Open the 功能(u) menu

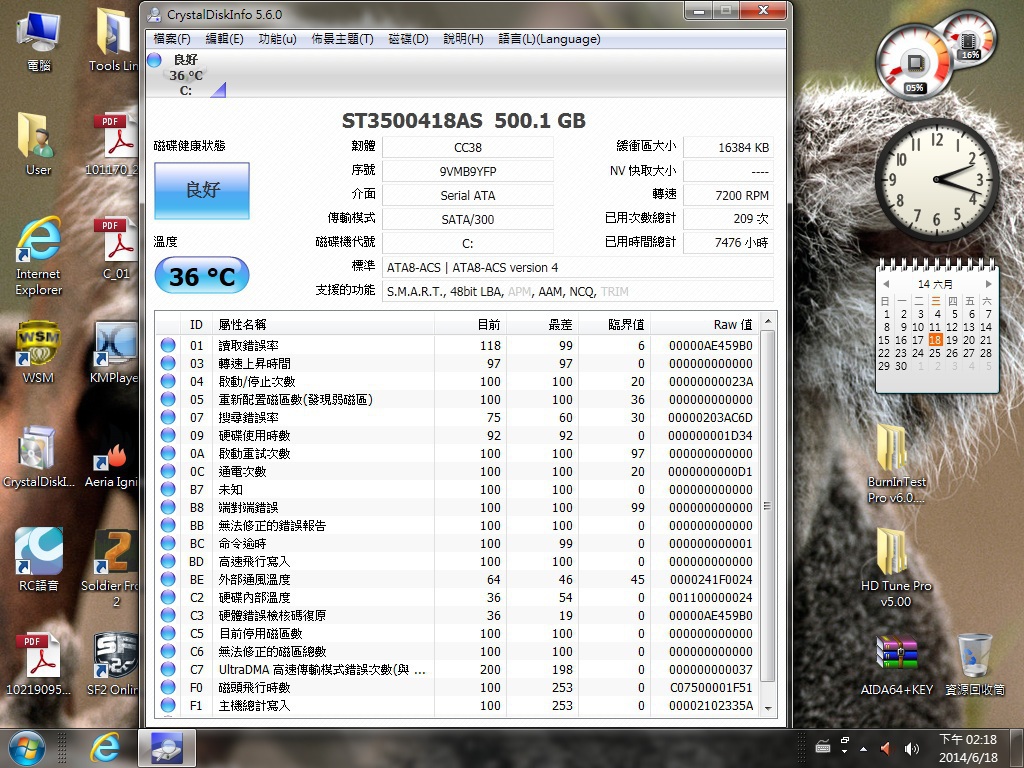(278, 39)
